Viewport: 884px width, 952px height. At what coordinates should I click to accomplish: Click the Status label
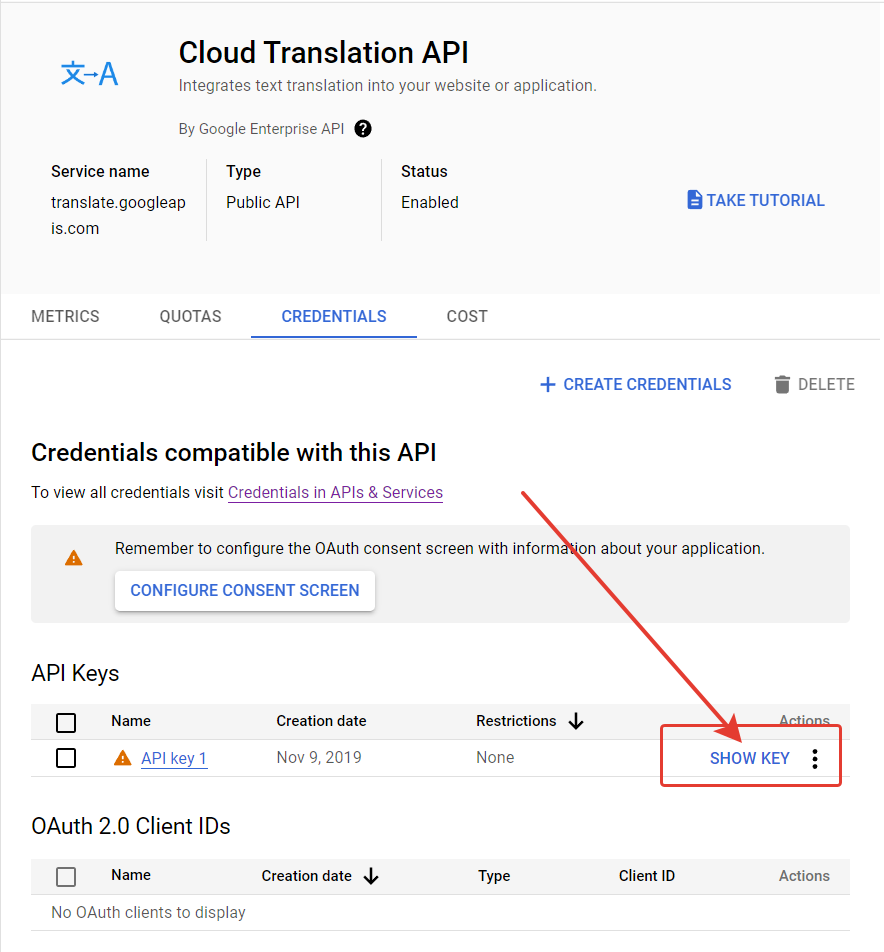(x=424, y=171)
